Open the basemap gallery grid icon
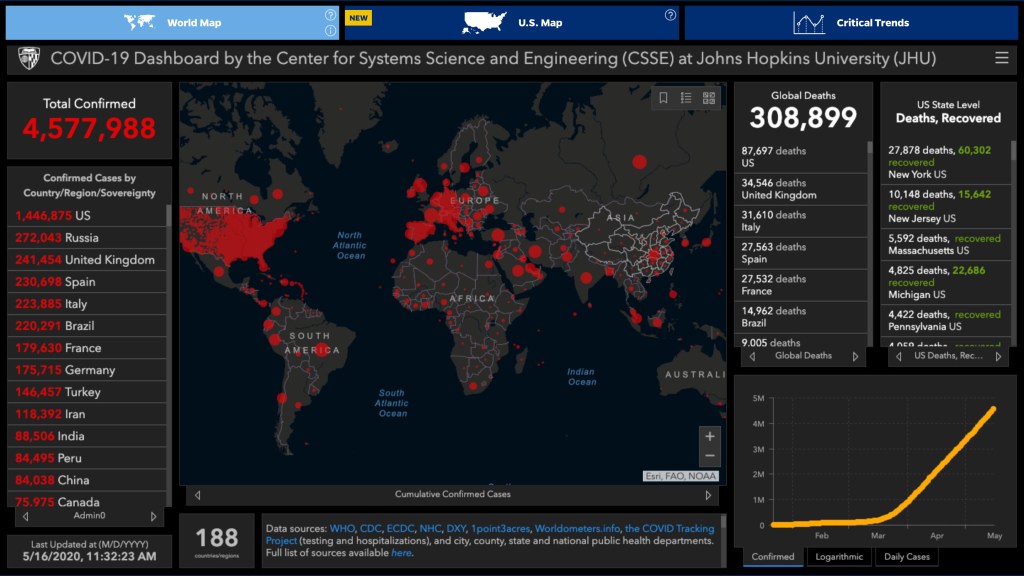Image resolution: width=1024 pixels, height=576 pixels. tap(709, 98)
